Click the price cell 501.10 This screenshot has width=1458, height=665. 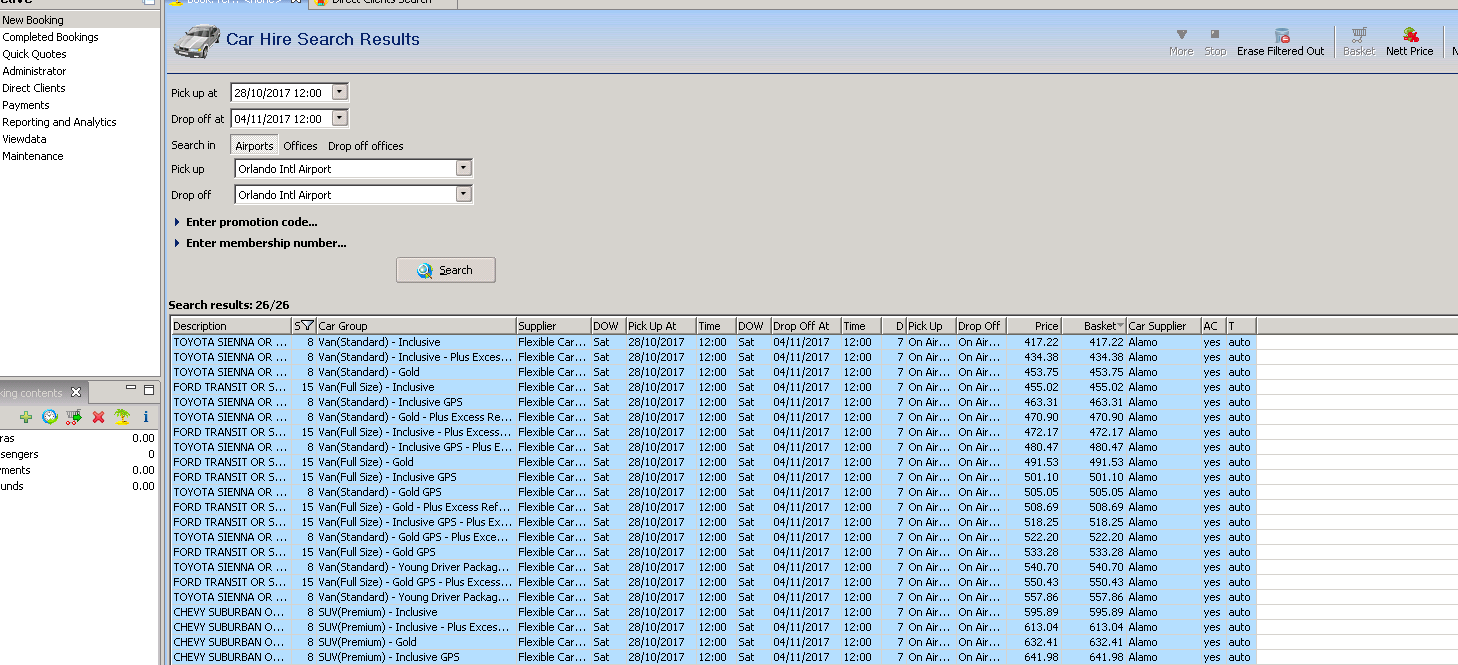[x=1034, y=477]
